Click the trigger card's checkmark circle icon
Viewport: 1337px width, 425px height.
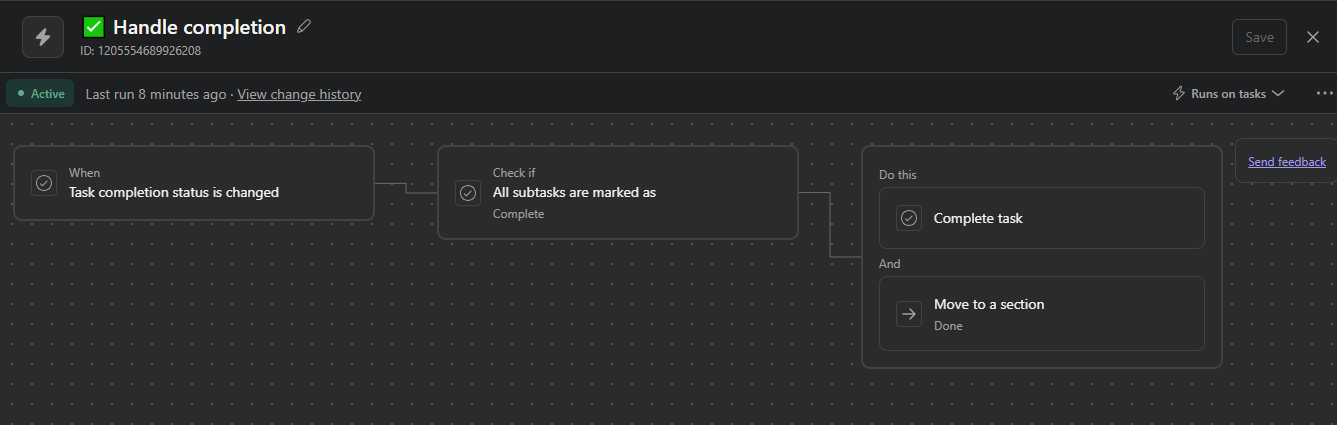pyautogui.click(x=44, y=183)
